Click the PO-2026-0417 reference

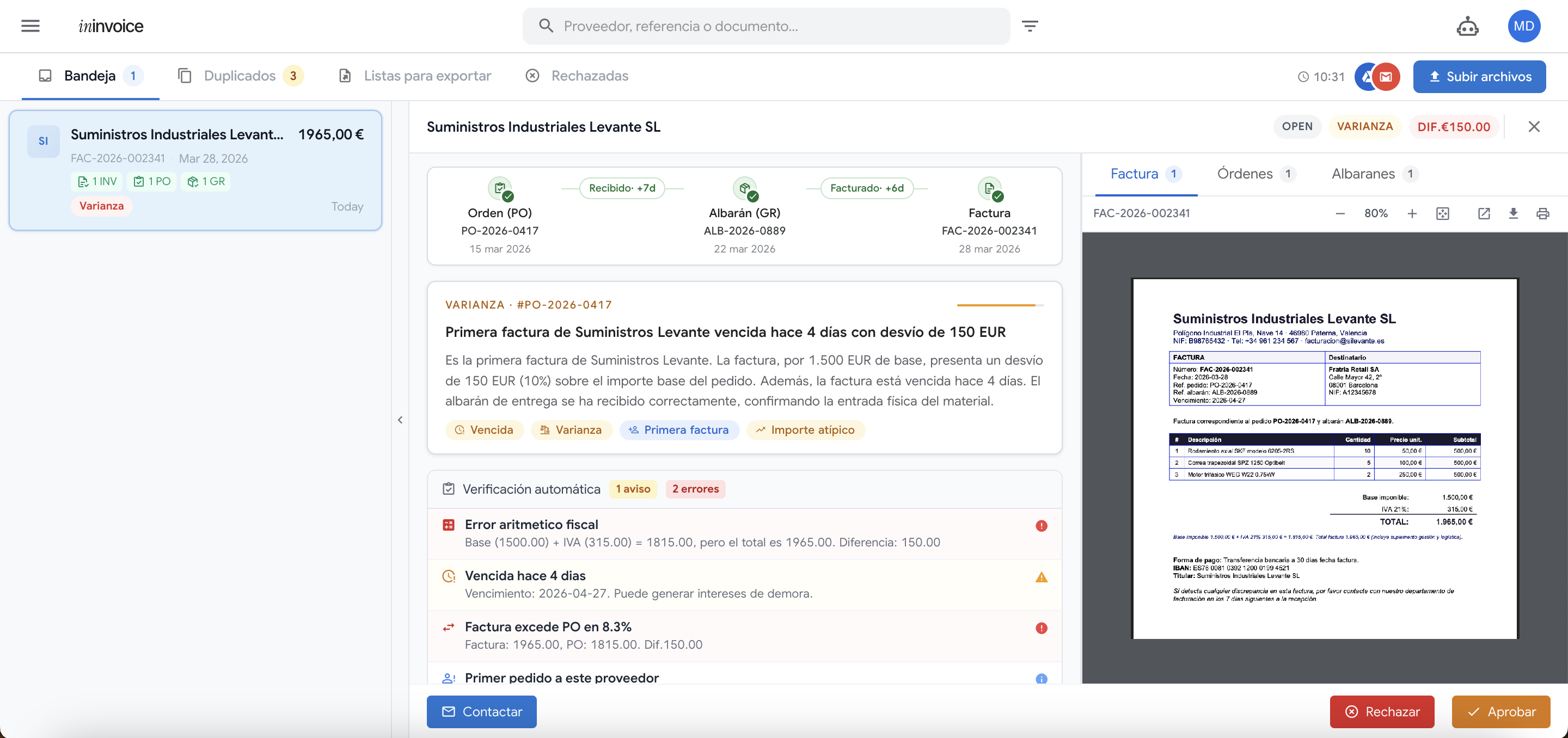[500, 231]
